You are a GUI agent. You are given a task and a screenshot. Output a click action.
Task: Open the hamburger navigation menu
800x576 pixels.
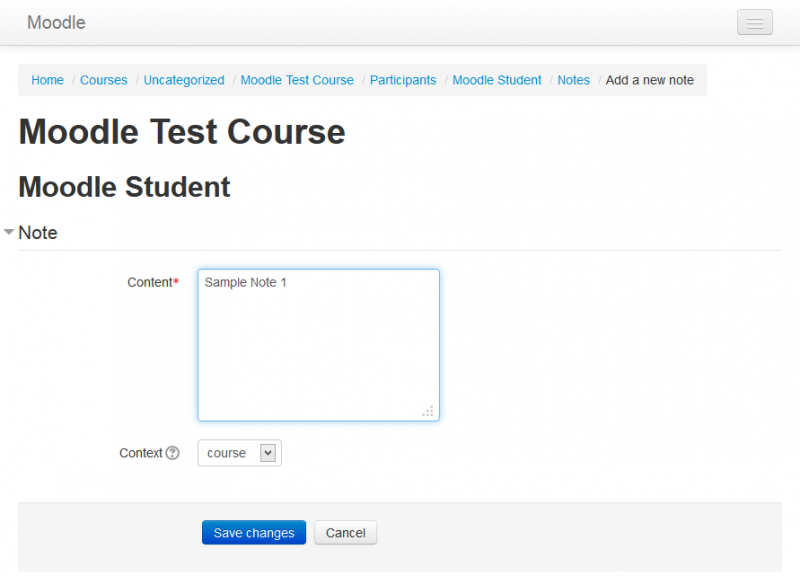[x=754, y=22]
